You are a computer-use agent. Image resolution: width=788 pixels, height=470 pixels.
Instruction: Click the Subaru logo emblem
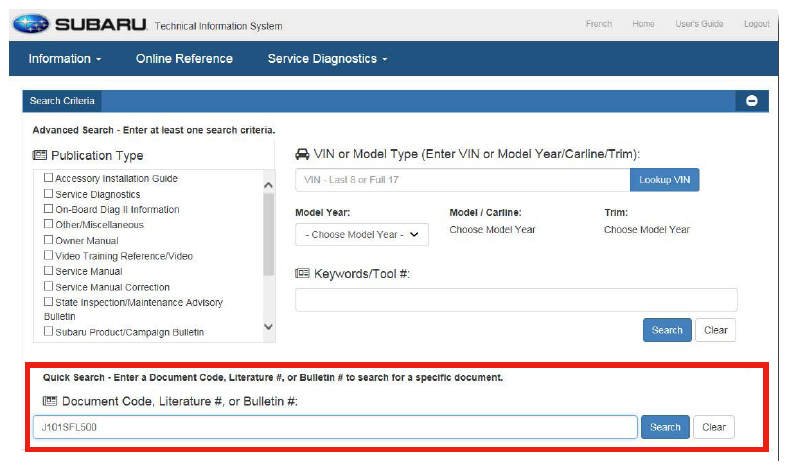(x=31, y=24)
